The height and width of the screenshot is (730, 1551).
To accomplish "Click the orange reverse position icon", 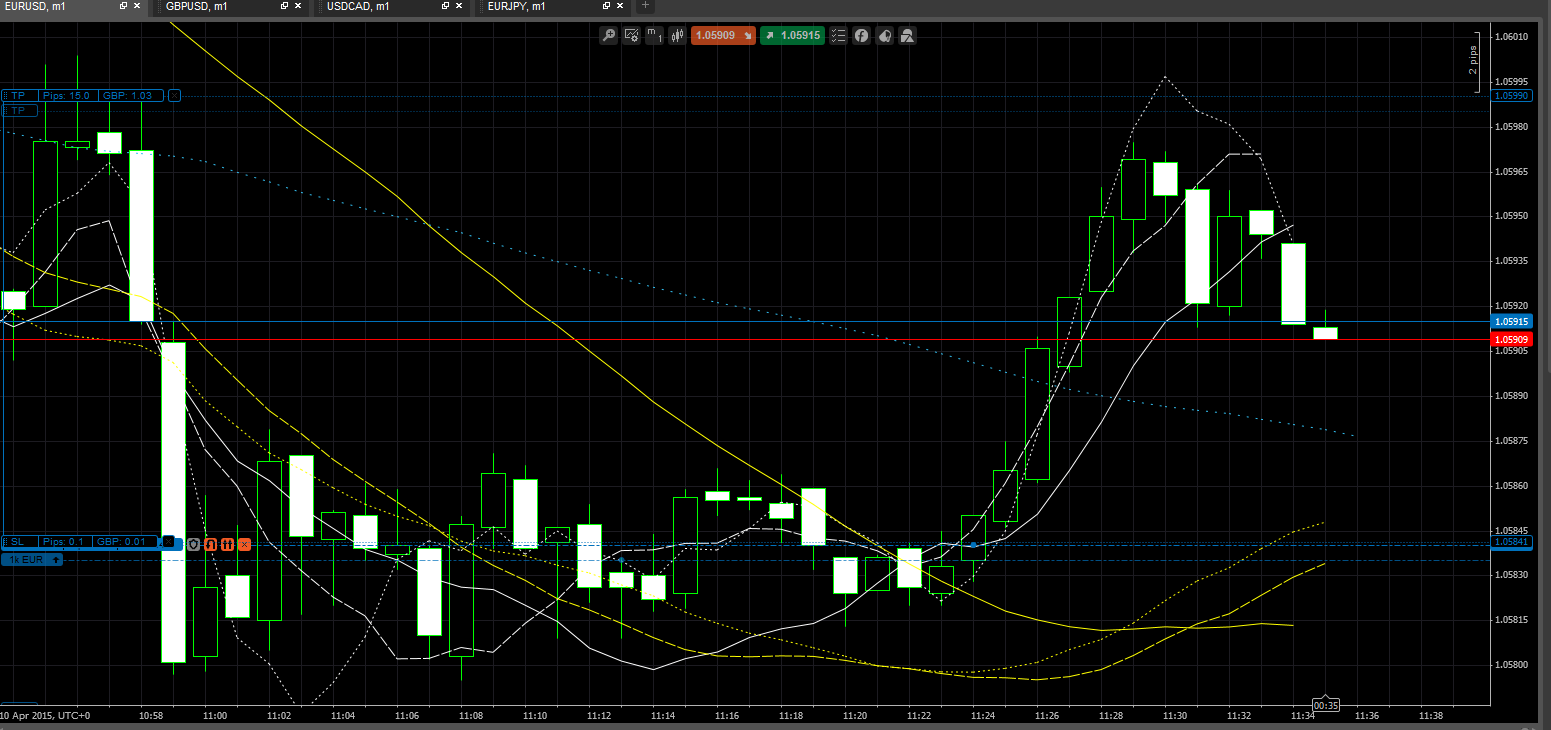I will [210, 544].
